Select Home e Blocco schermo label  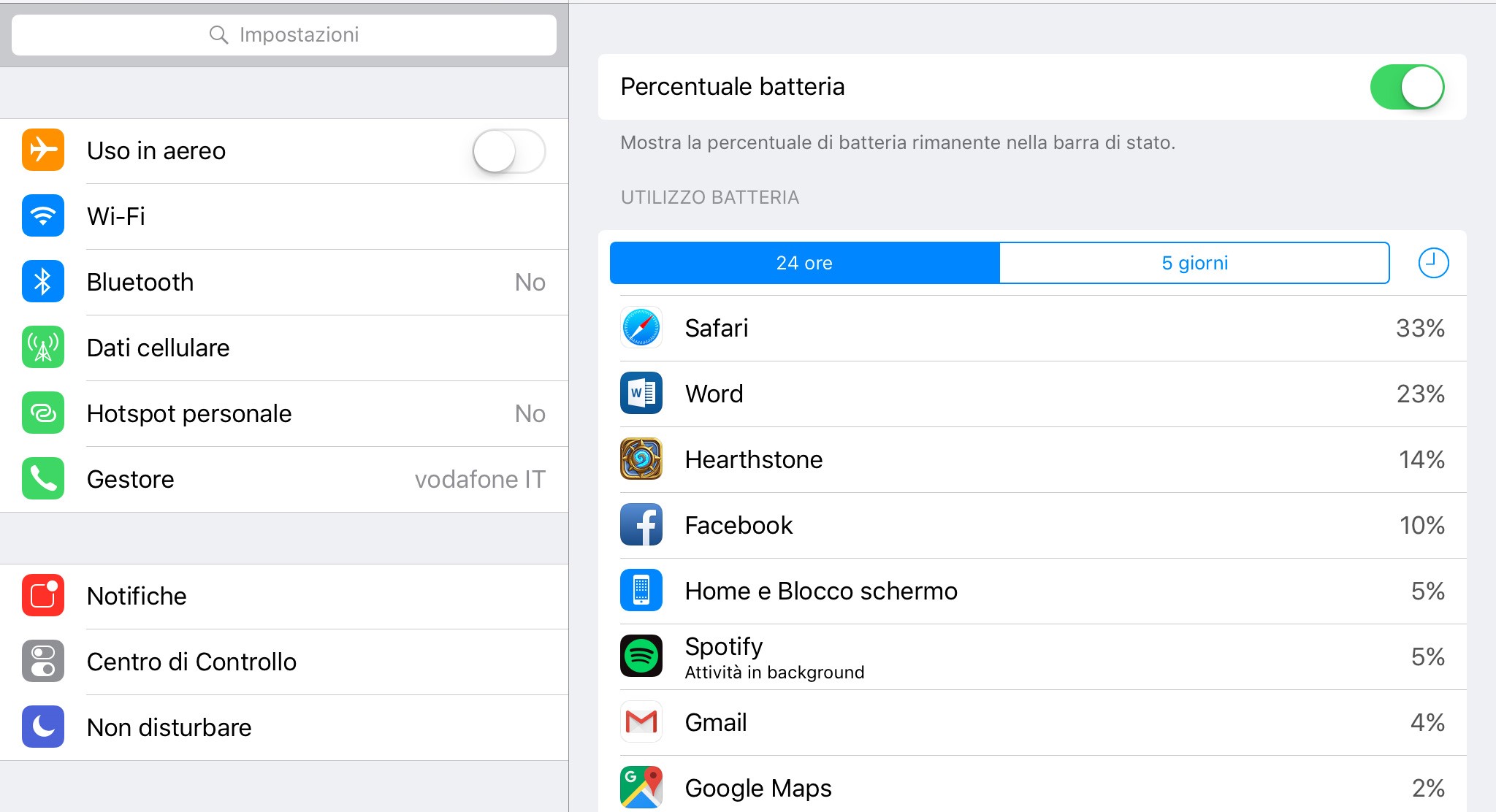click(x=821, y=591)
